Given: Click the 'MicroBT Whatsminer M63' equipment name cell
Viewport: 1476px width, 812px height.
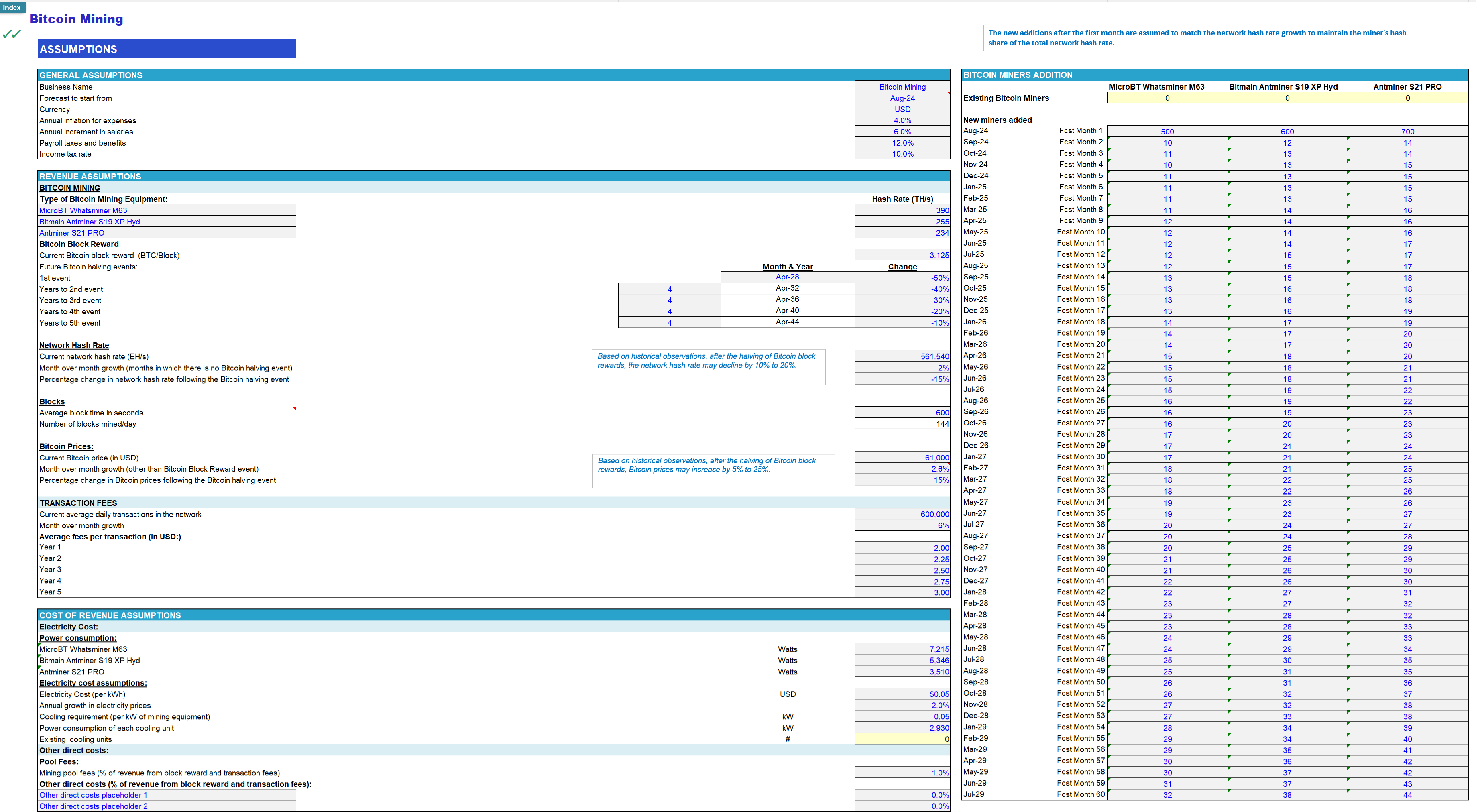Looking at the screenshot, I should tap(167, 210).
